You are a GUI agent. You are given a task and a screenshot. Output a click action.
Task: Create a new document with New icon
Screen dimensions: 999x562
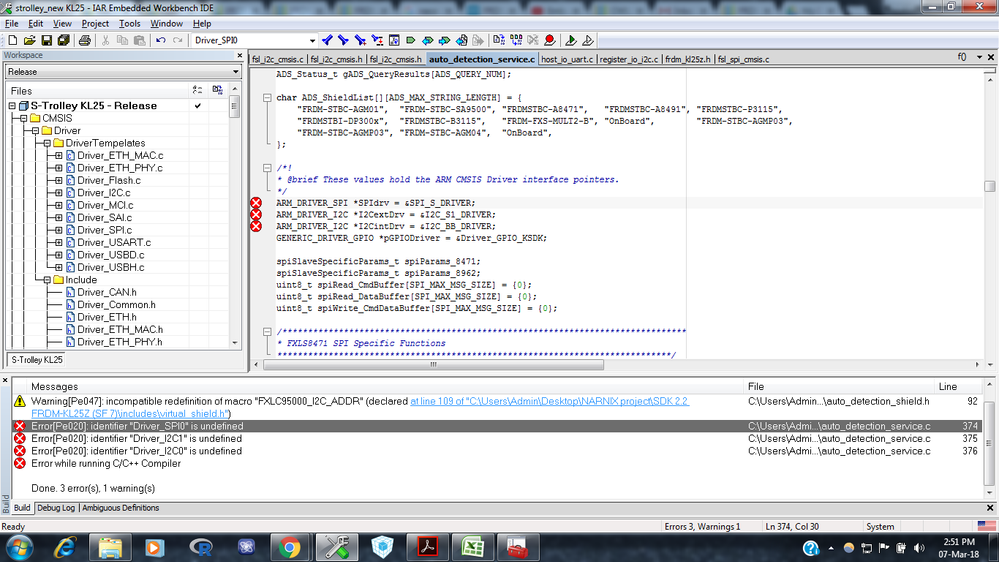click(x=13, y=40)
